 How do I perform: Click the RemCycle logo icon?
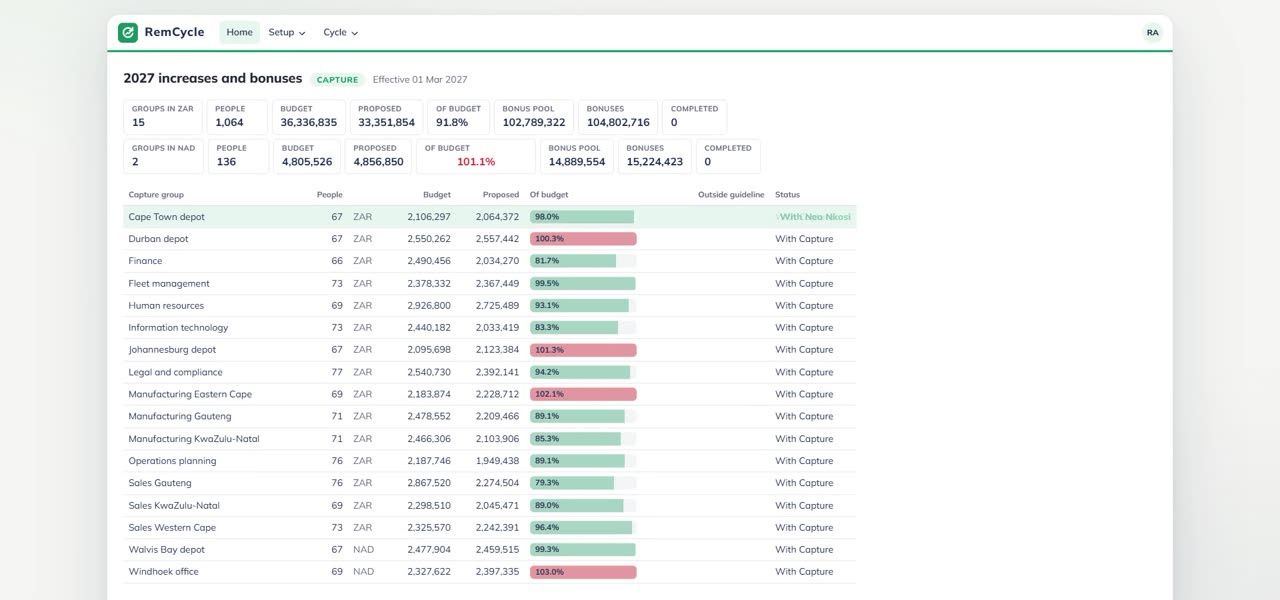point(128,32)
